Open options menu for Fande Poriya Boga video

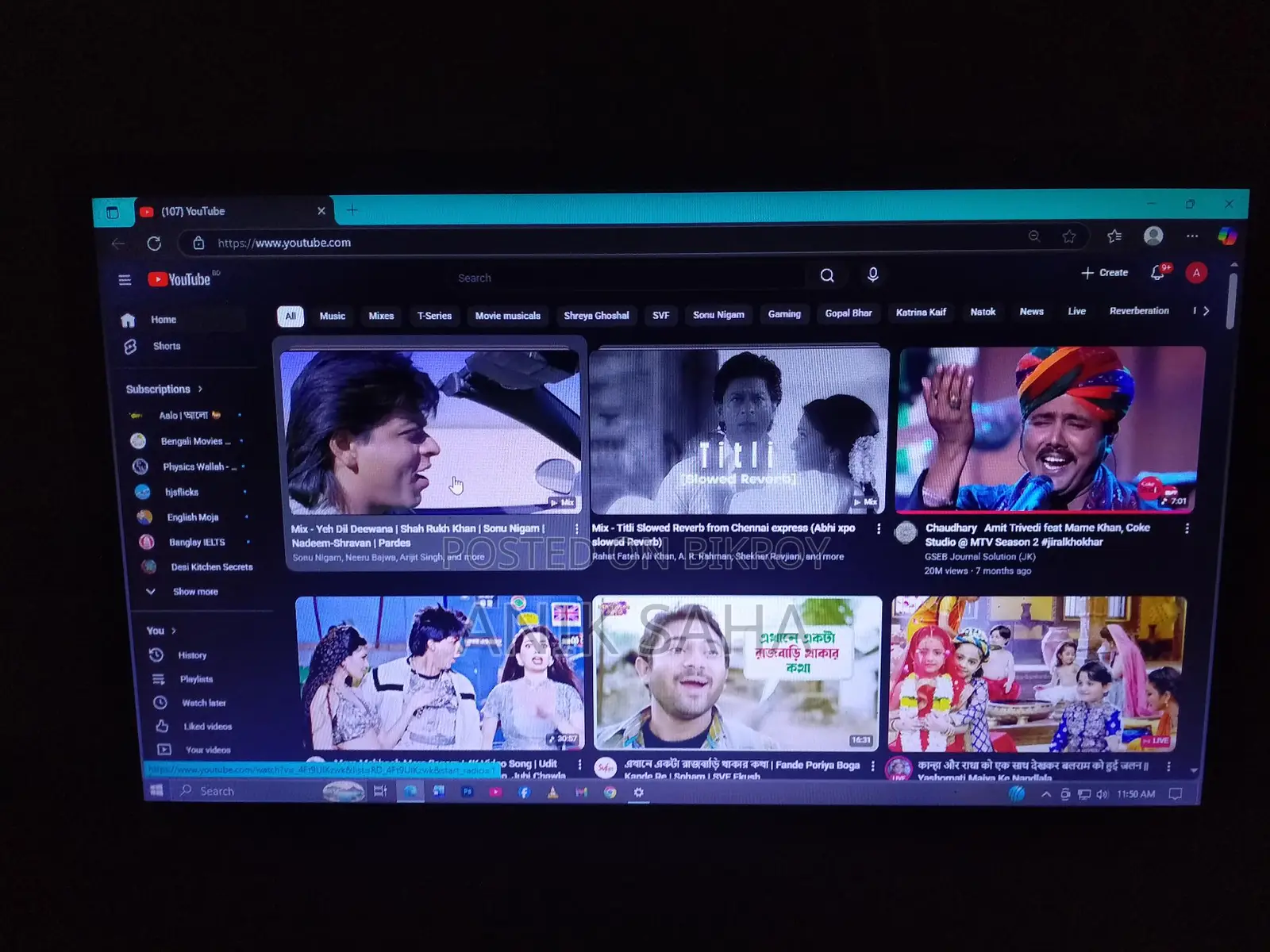(873, 766)
